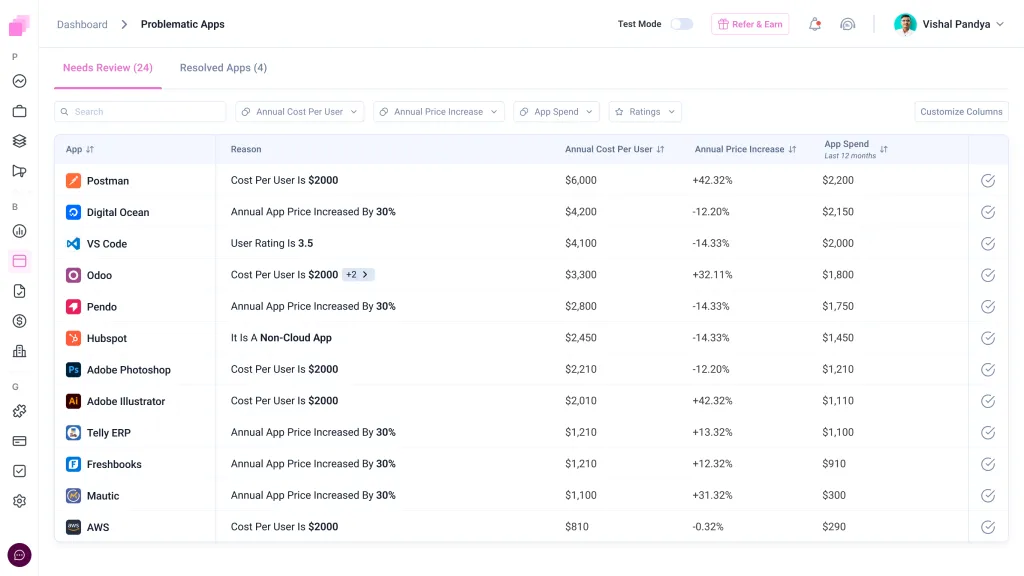This screenshot has height=576, width=1024.
Task: Open the stacked layers icon in sidebar
Action: tap(20, 141)
